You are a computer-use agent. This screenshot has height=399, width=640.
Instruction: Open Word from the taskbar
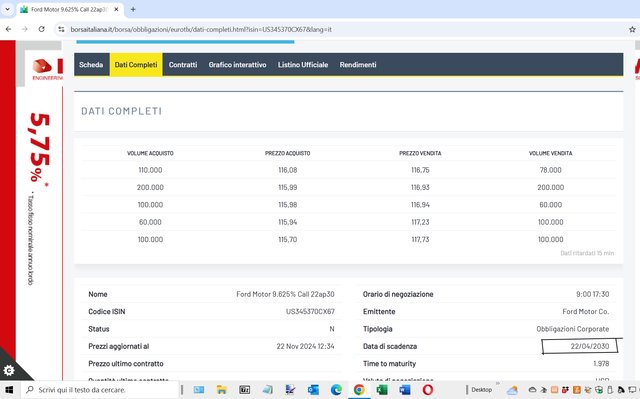[x=404, y=390]
